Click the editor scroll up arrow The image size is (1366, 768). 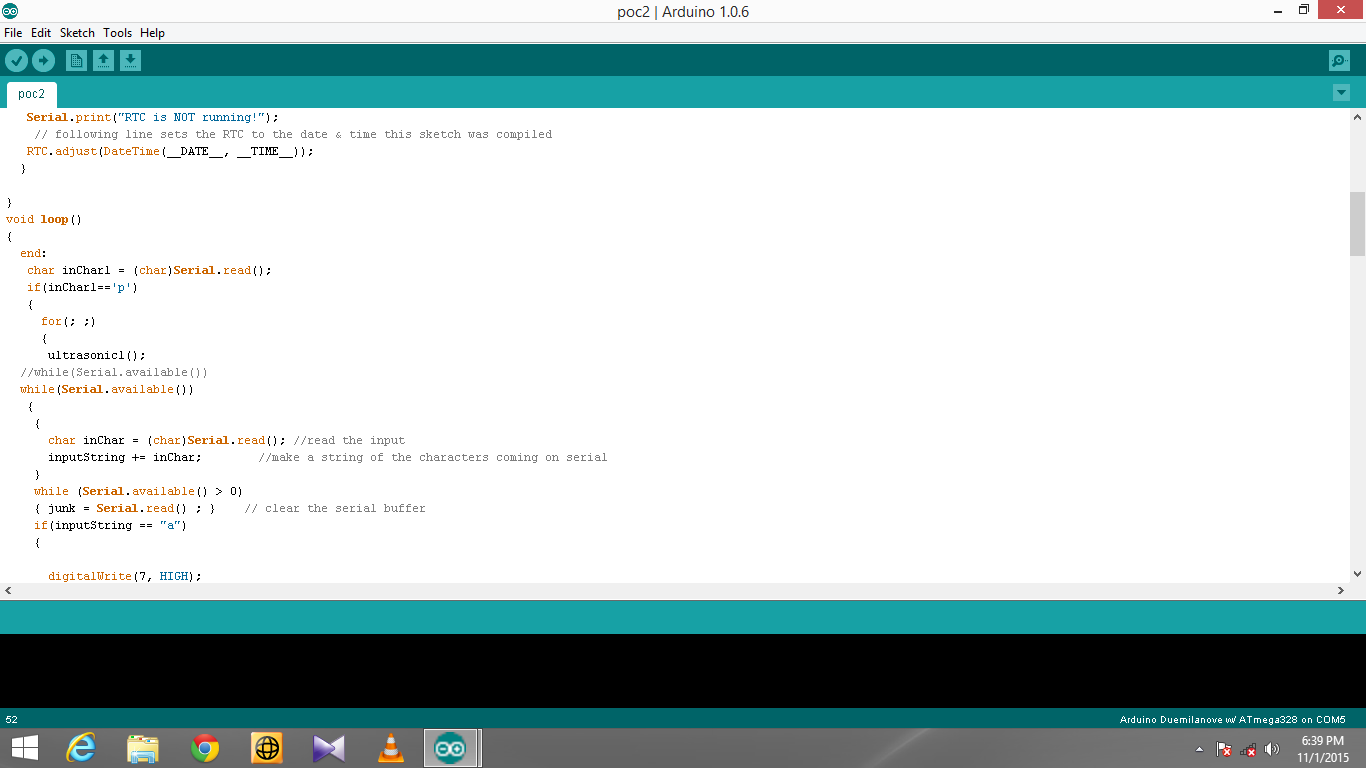[1357, 116]
